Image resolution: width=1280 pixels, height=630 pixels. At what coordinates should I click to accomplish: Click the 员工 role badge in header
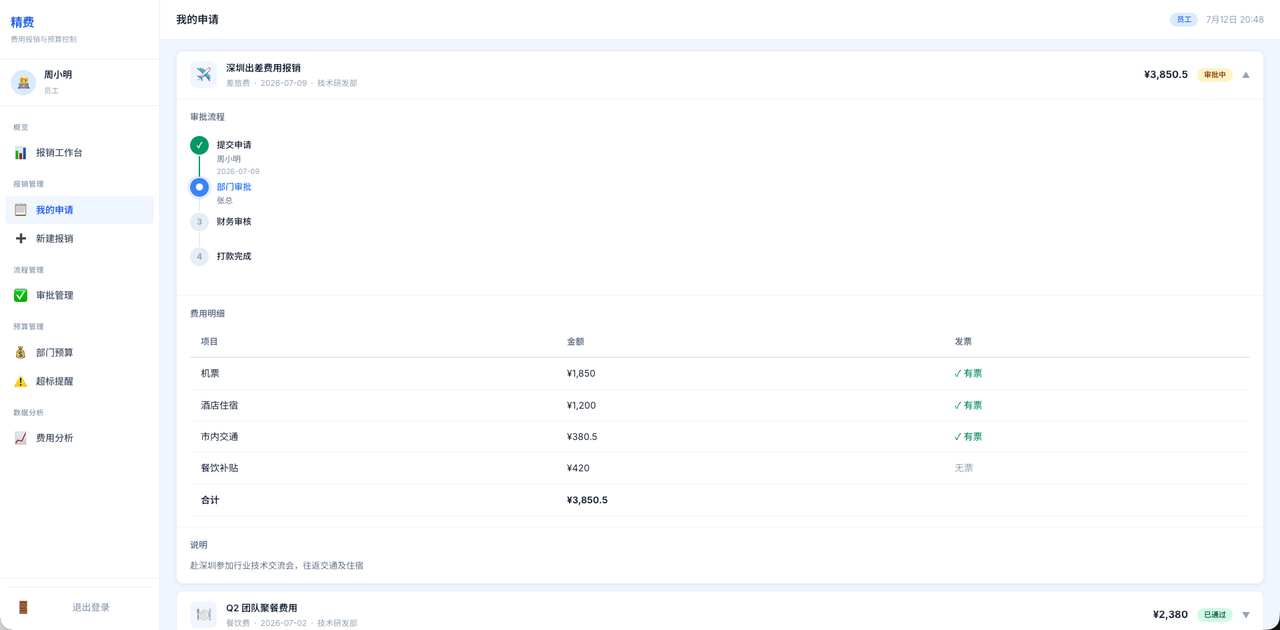(1184, 20)
